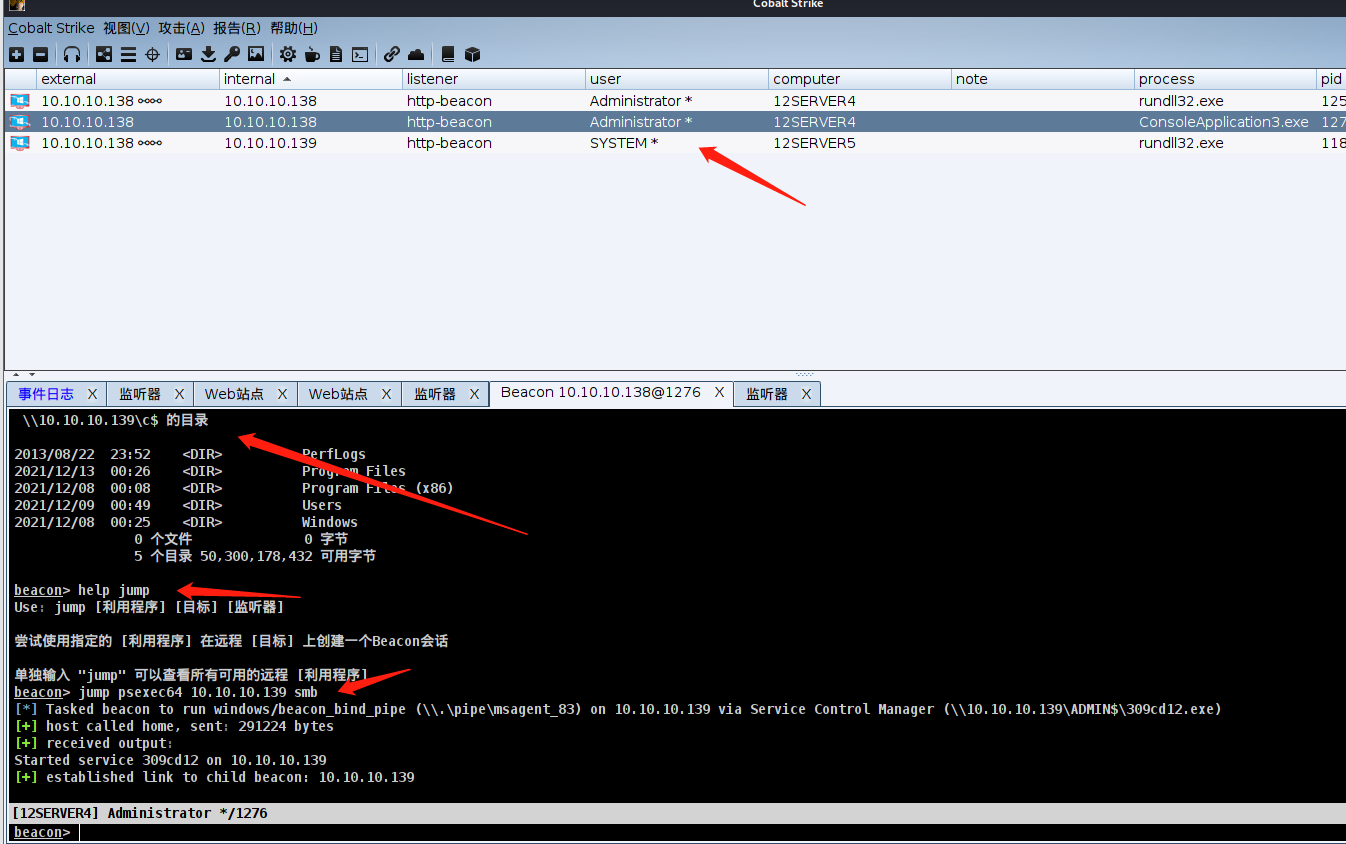Open the Java signed applet coffee cup icon

[312, 54]
